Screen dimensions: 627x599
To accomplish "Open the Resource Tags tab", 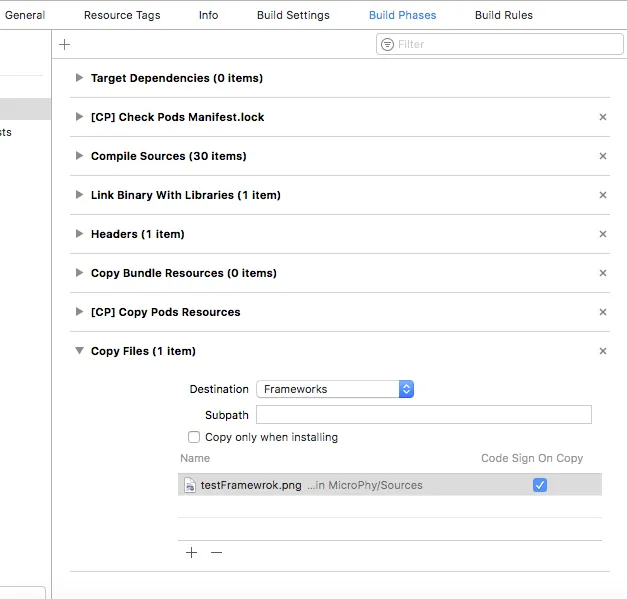I will click(x=122, y=15).
